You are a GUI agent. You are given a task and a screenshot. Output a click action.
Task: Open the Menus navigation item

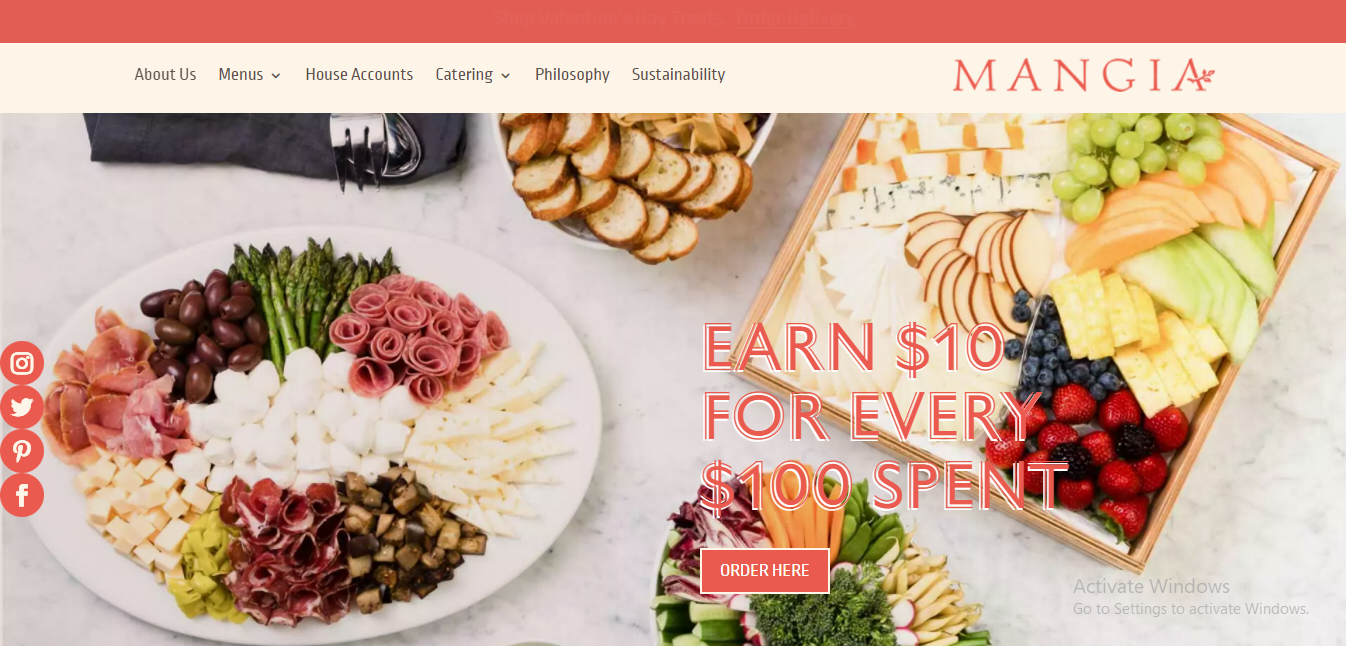pos(241,74)
